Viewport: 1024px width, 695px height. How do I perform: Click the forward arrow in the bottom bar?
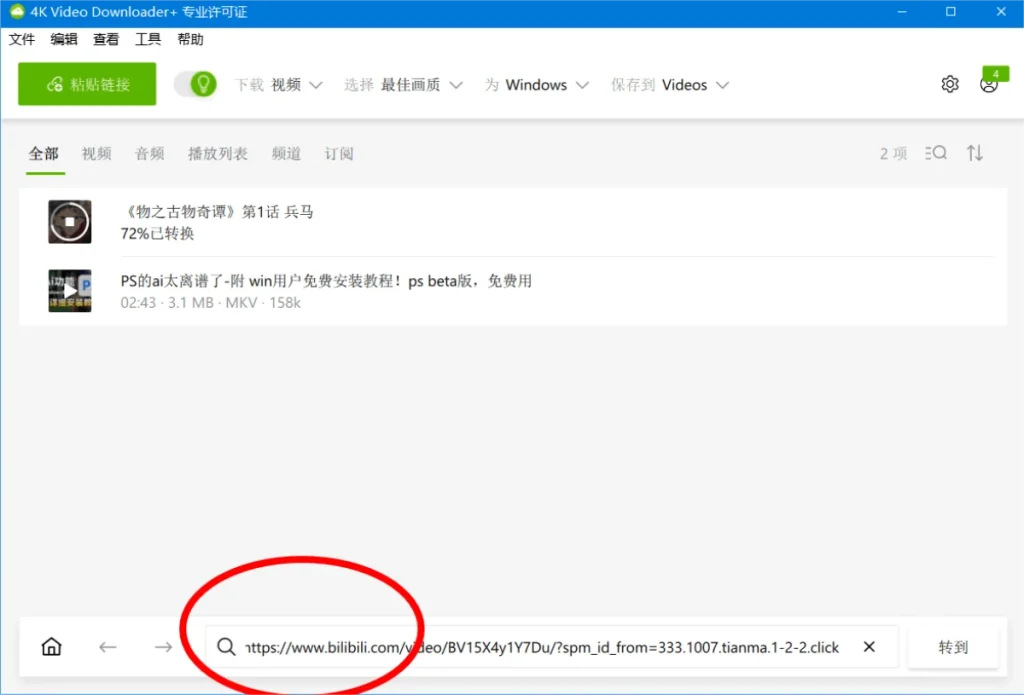(x=163, y=647)
